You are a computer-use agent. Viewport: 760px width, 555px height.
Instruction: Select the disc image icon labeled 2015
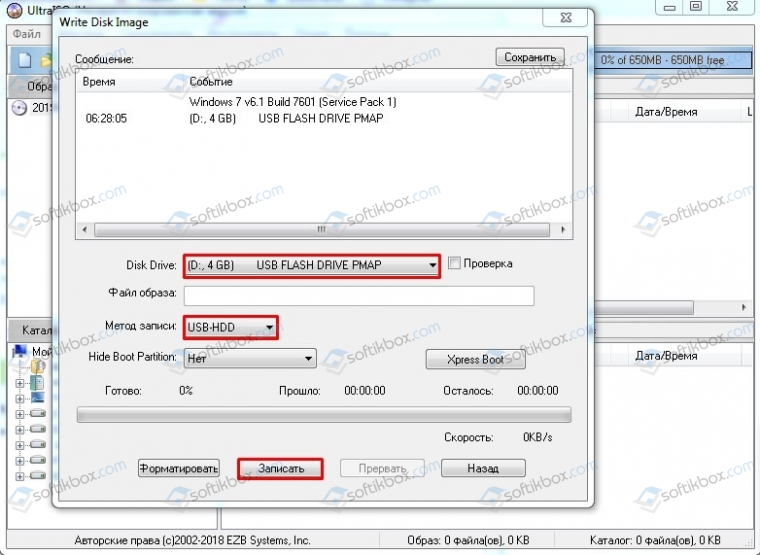click(19, 108)
